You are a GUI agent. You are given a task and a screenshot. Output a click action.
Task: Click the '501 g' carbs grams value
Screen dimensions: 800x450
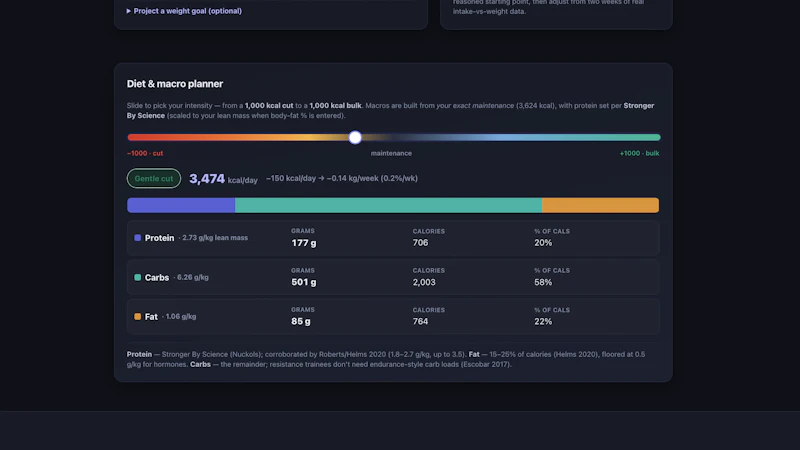[x=304, y=282]
